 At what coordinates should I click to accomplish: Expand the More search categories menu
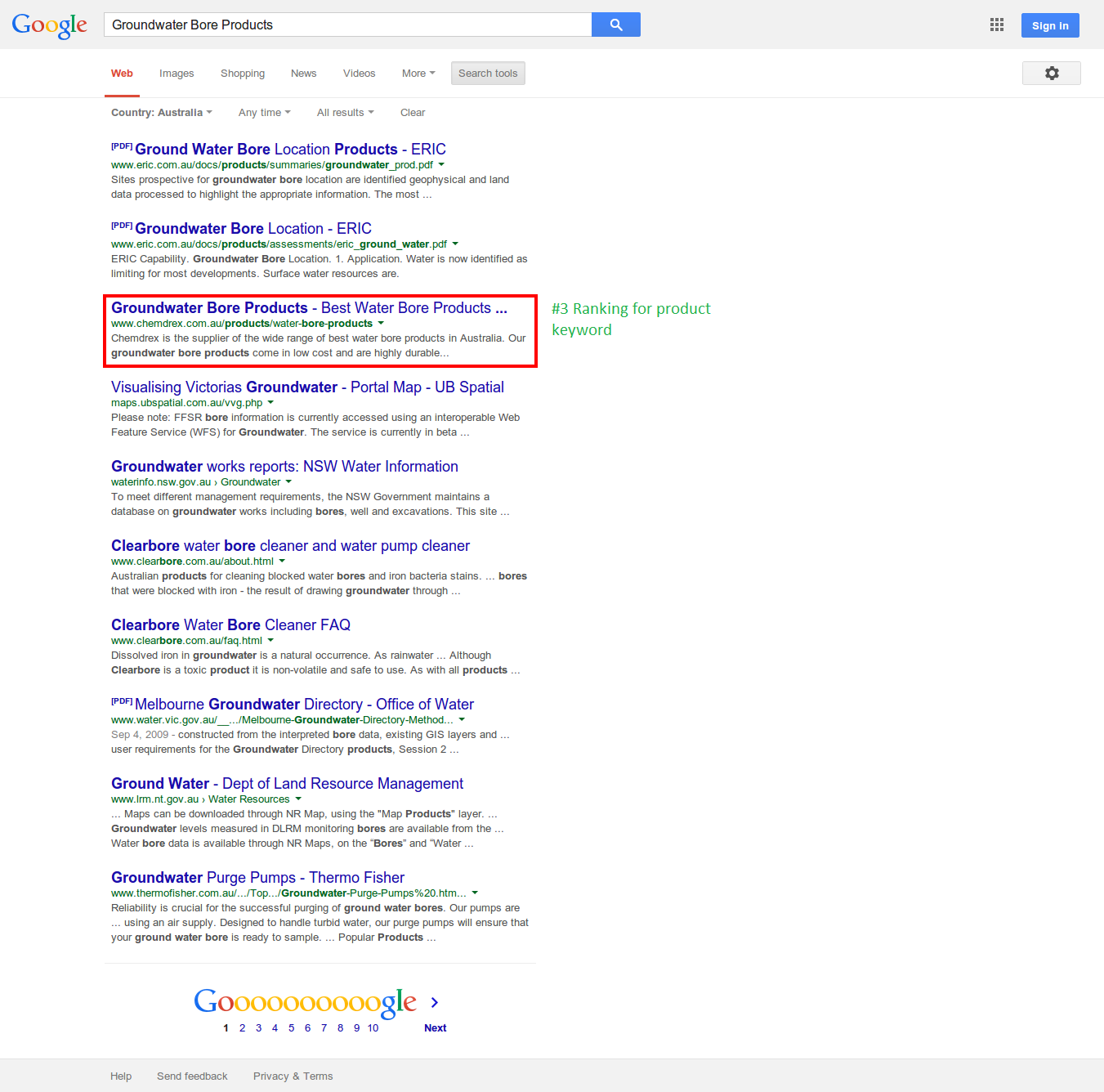[x=418, y=73]
